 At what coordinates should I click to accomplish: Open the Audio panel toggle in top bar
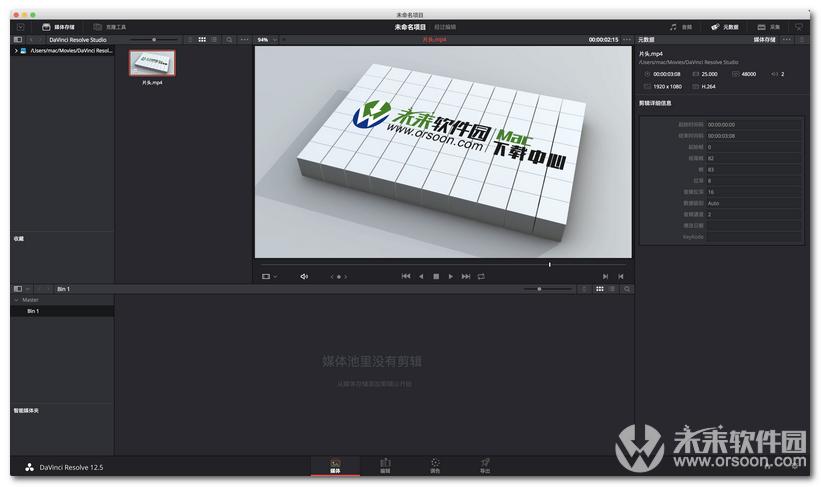[x=681, y=27]
